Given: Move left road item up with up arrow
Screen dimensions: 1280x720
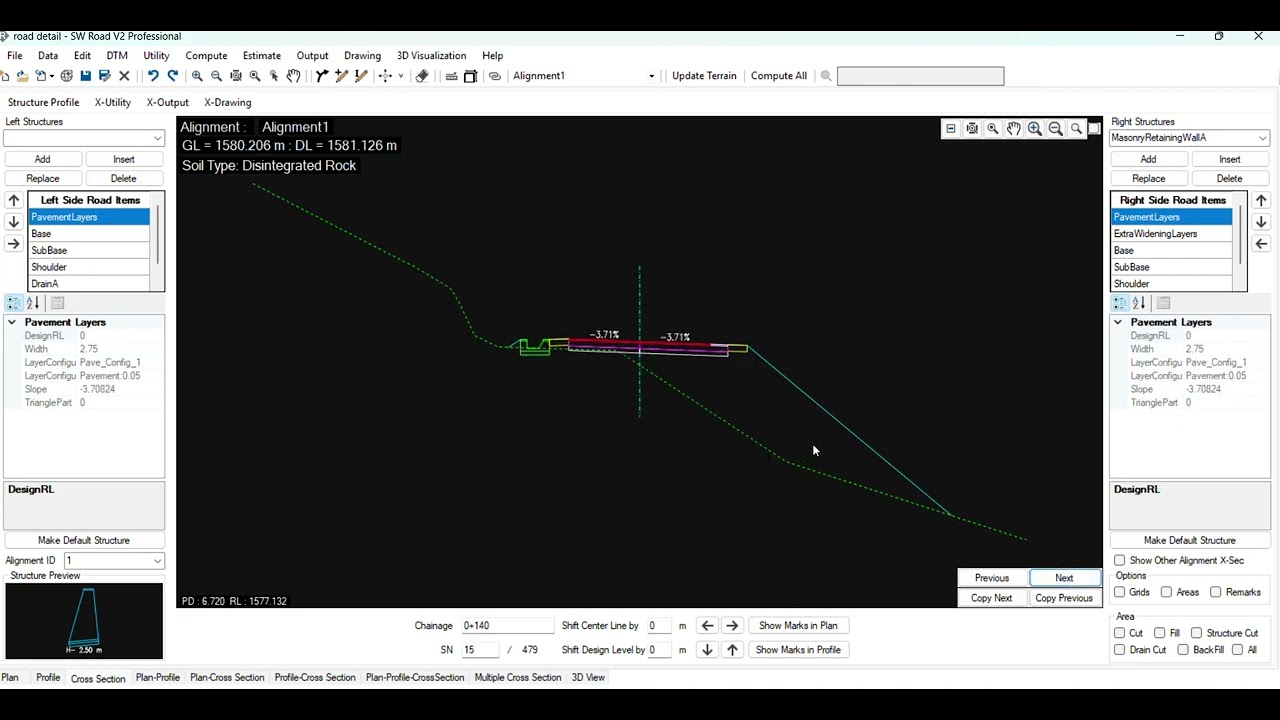Looking at the screenshot, I should 14,200.
